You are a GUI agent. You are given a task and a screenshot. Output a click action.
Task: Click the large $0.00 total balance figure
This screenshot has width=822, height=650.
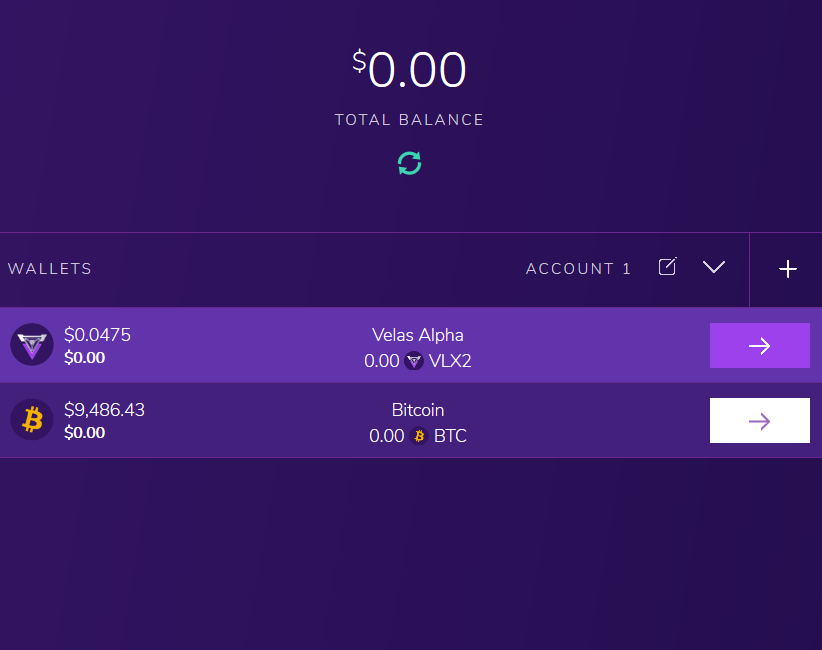pos(410,70)
